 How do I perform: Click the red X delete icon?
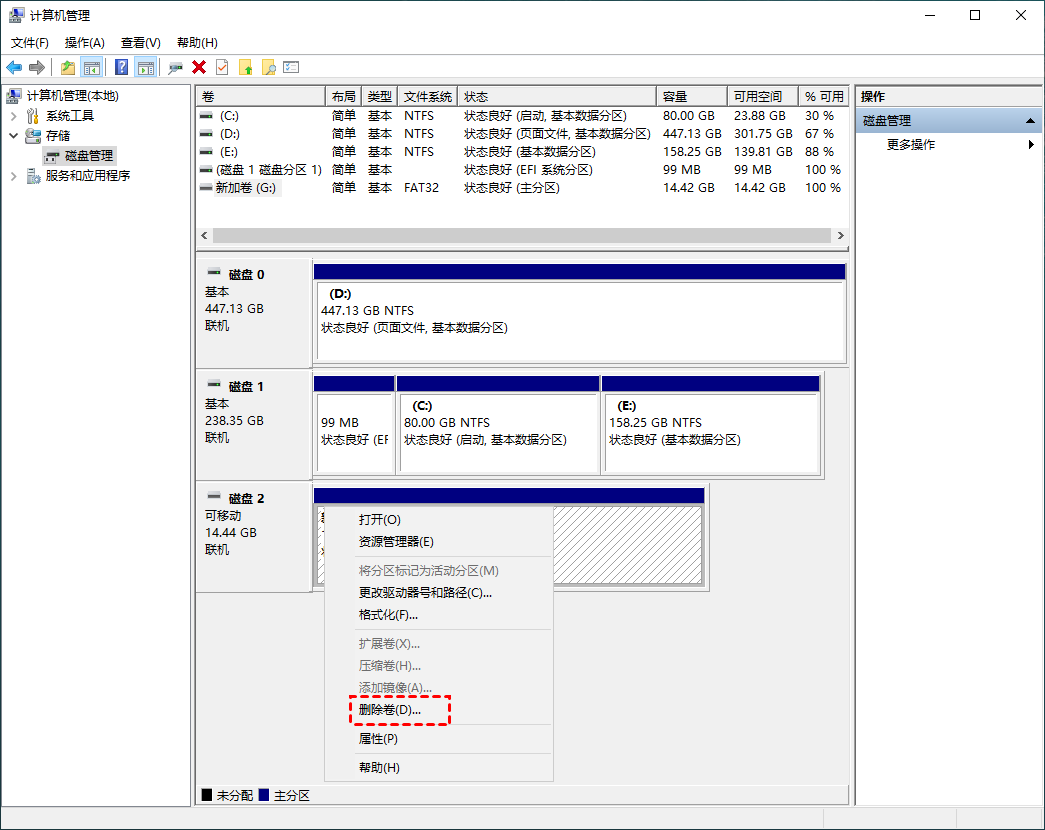point(199,67)
